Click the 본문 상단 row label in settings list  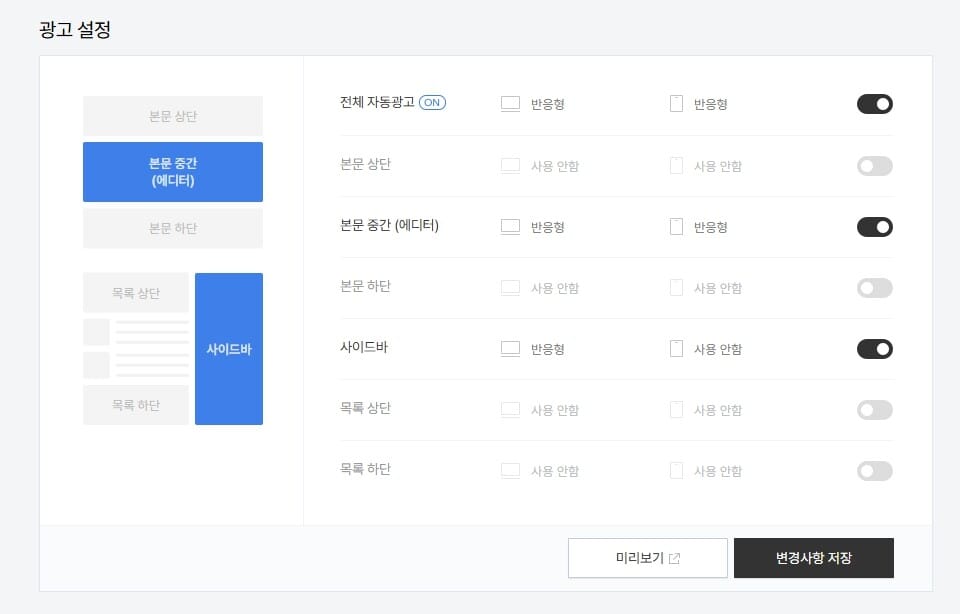(365, 164)
